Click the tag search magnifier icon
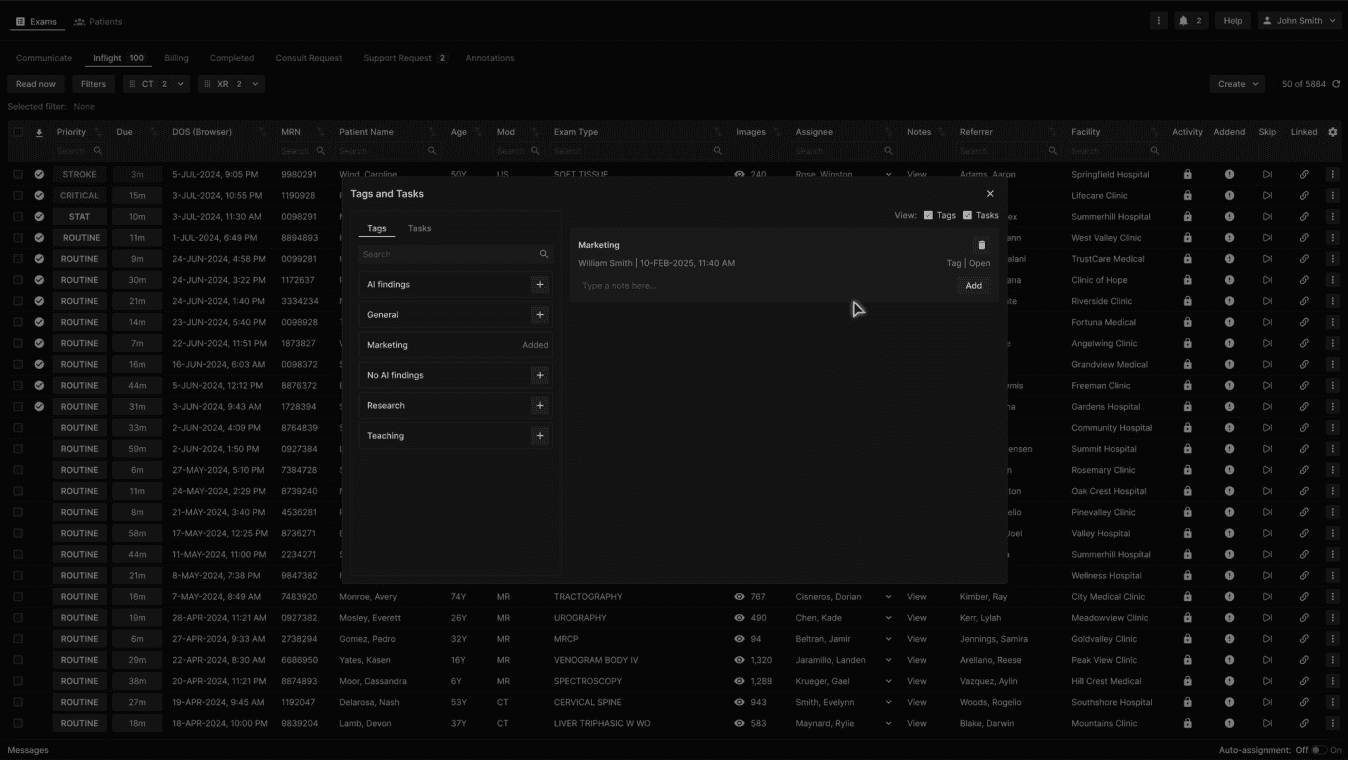Image resolution: width=1348 pixels, height=760 pixels. coord(544,254)
